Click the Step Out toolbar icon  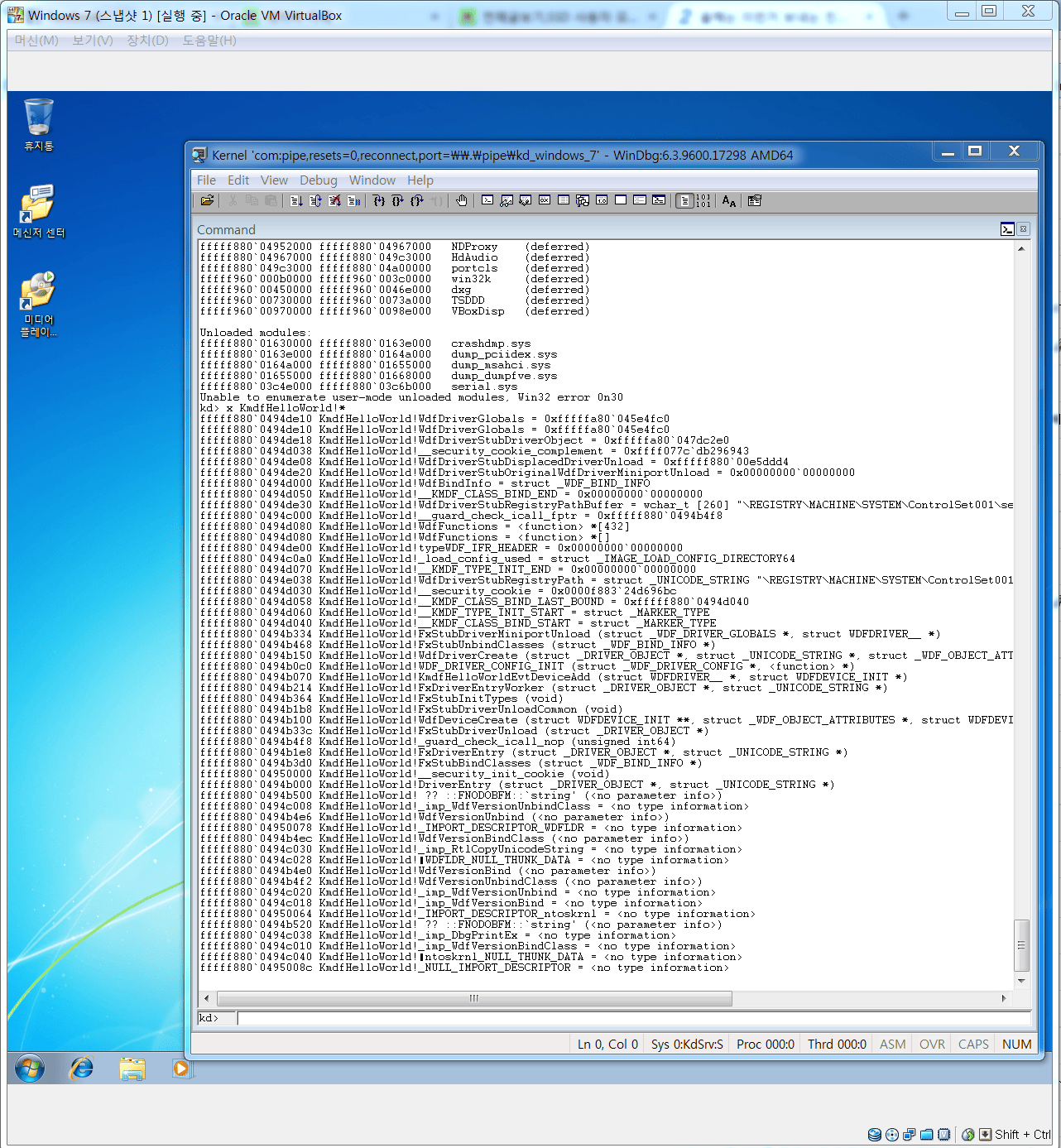(416, 200)
